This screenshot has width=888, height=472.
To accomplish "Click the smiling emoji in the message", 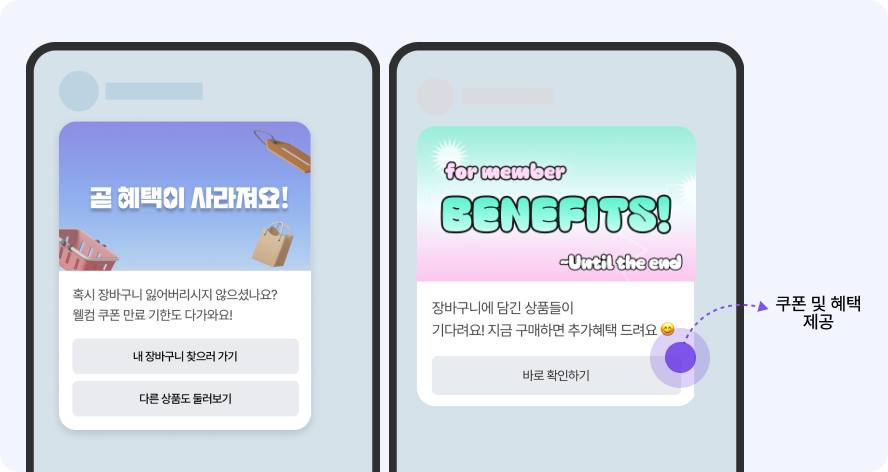I will [x=668, y=329].
